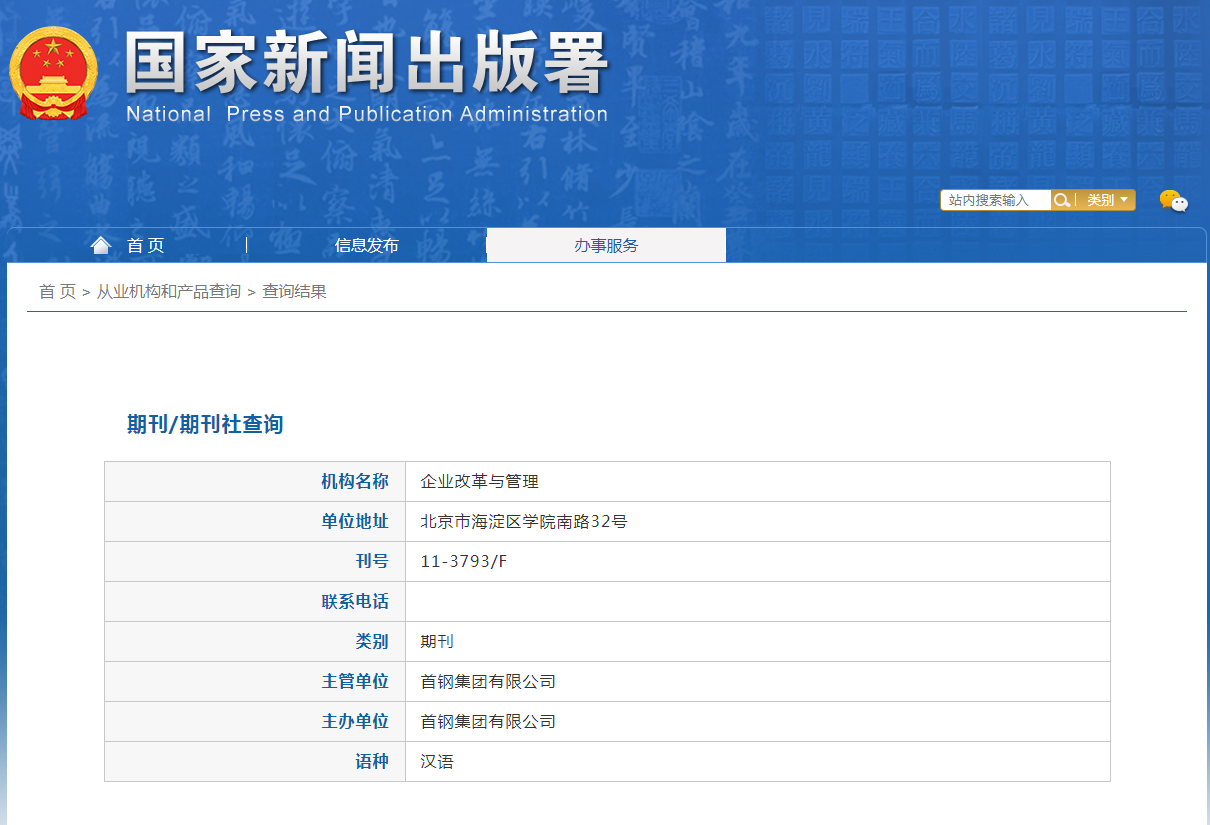Open the 从业机构和产品查询 breadcrumb link
1210x825 pixels.
point(168,291)
